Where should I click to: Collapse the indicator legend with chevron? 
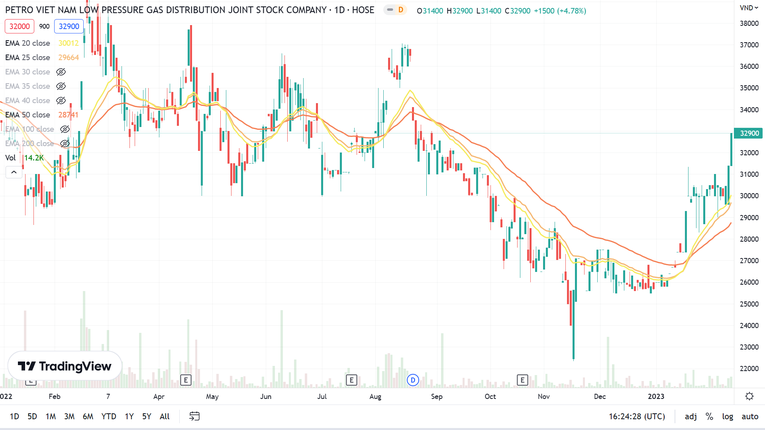(13, 172)
